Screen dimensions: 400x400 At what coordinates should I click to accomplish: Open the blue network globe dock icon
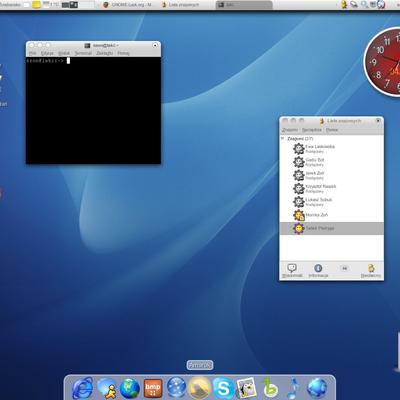tap(317, 389)
